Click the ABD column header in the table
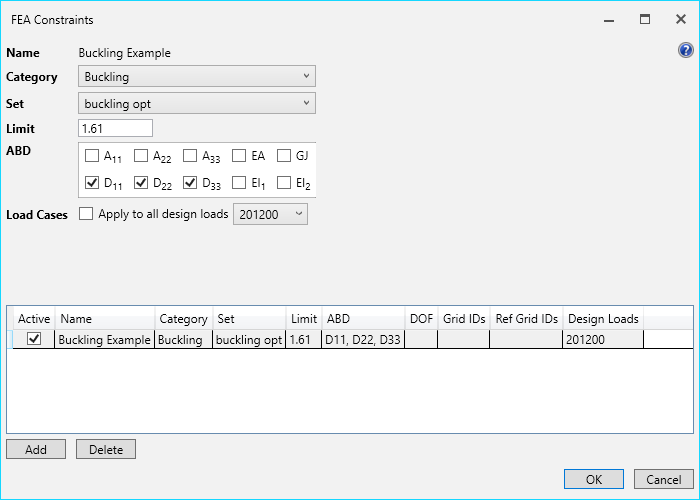 [x=363, y=319]
